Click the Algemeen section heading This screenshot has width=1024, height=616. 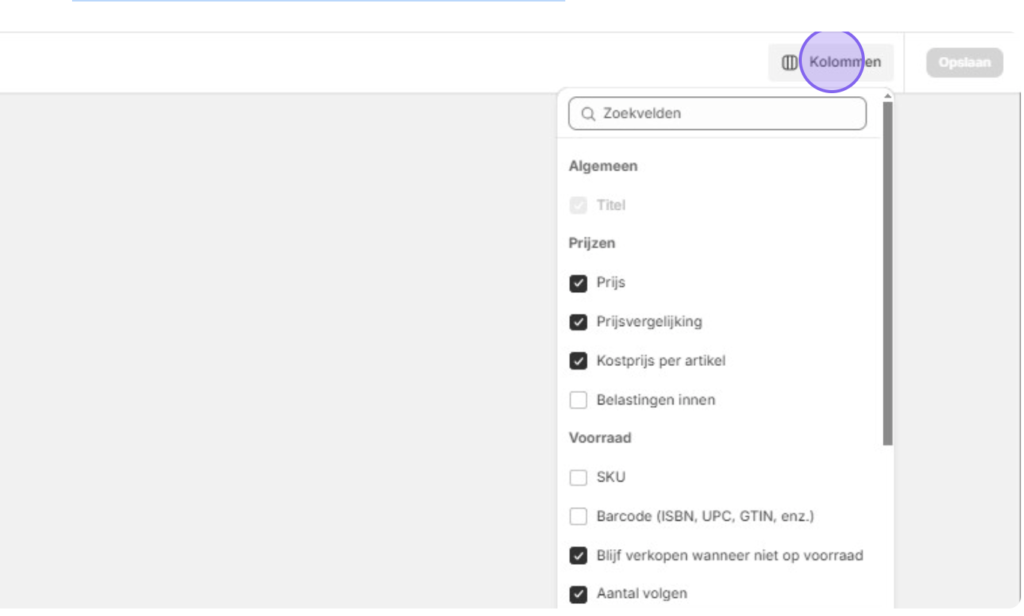[603, 166]
